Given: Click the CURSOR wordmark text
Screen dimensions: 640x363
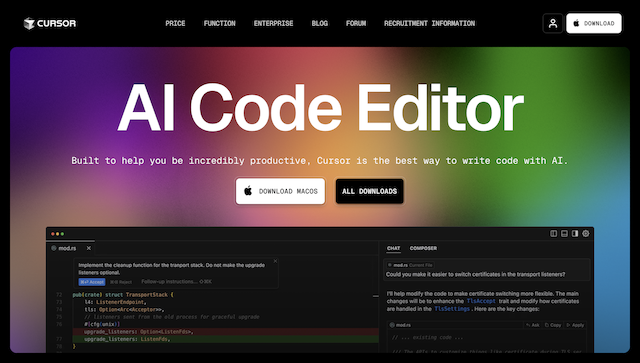Looking at the screenshot, I should (x=56, y=23).
